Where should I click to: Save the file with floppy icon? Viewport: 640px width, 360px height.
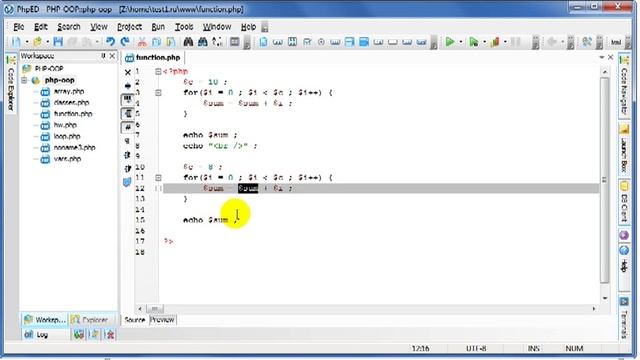(x=58, y=42)
